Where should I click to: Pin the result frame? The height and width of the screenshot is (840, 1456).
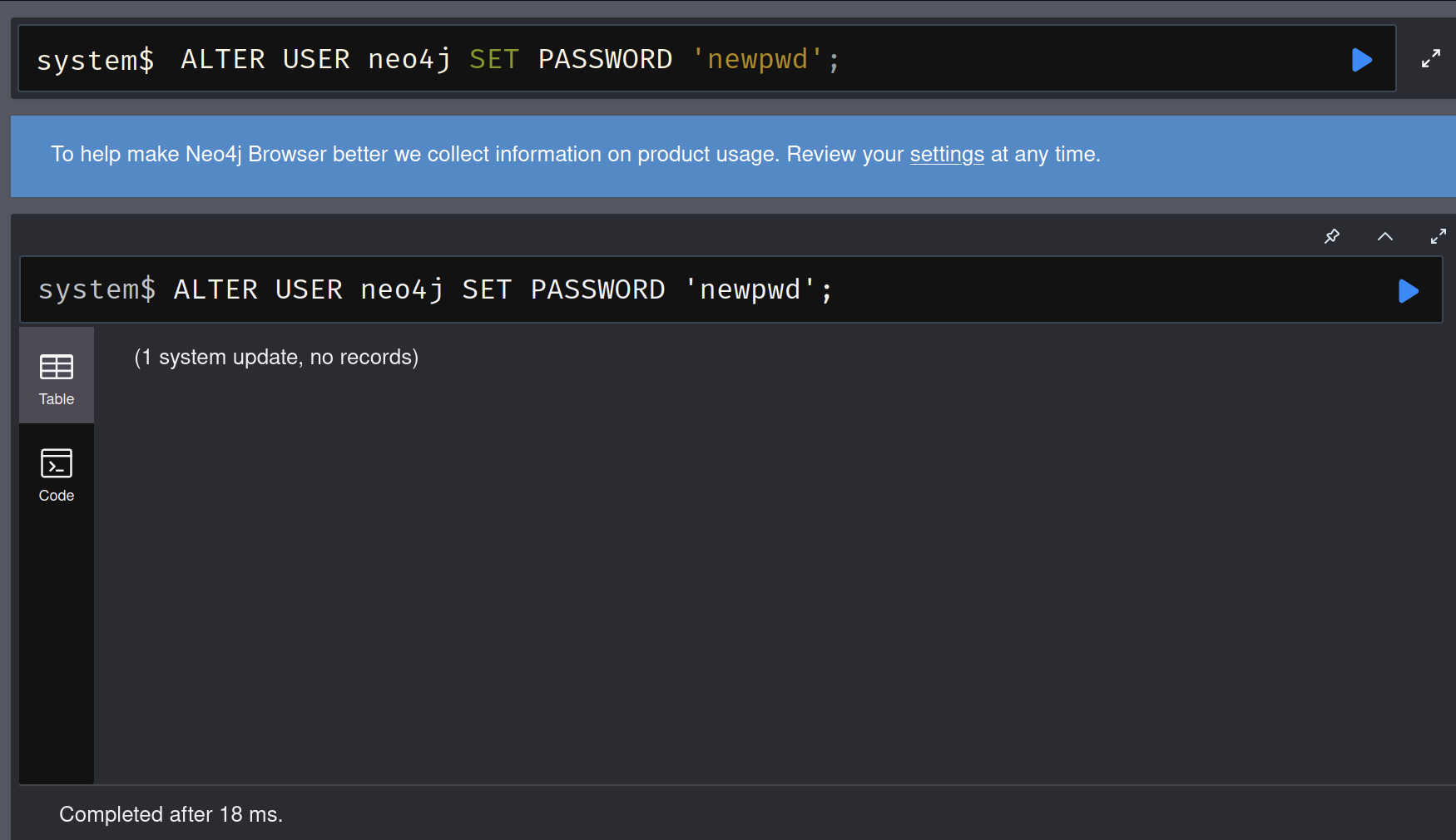[x=1332, y=236]
